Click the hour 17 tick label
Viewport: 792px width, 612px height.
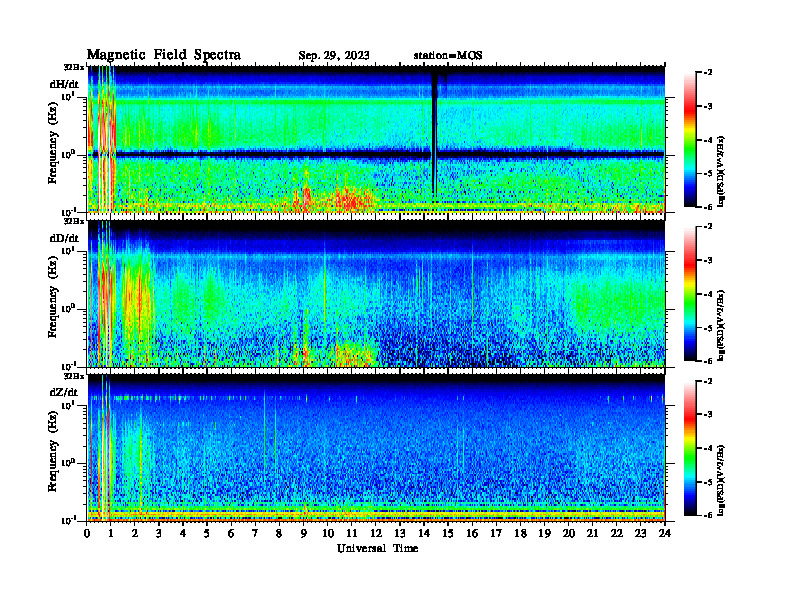tap(496, 533)
